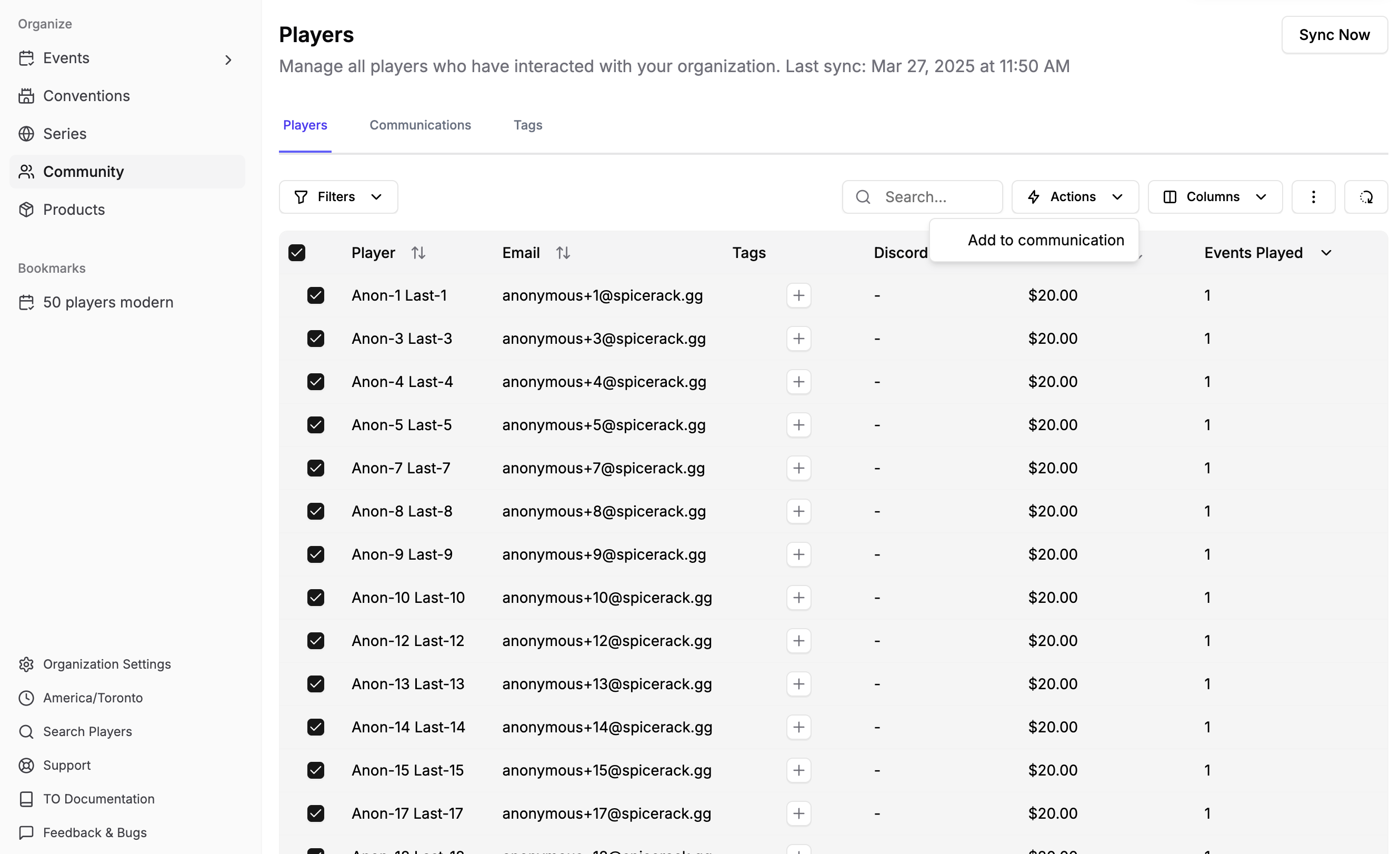Viewport: 1400px width, 854px height.
Task: Add a tag to Anon-1 Last-1
Action: coord(798,295)
